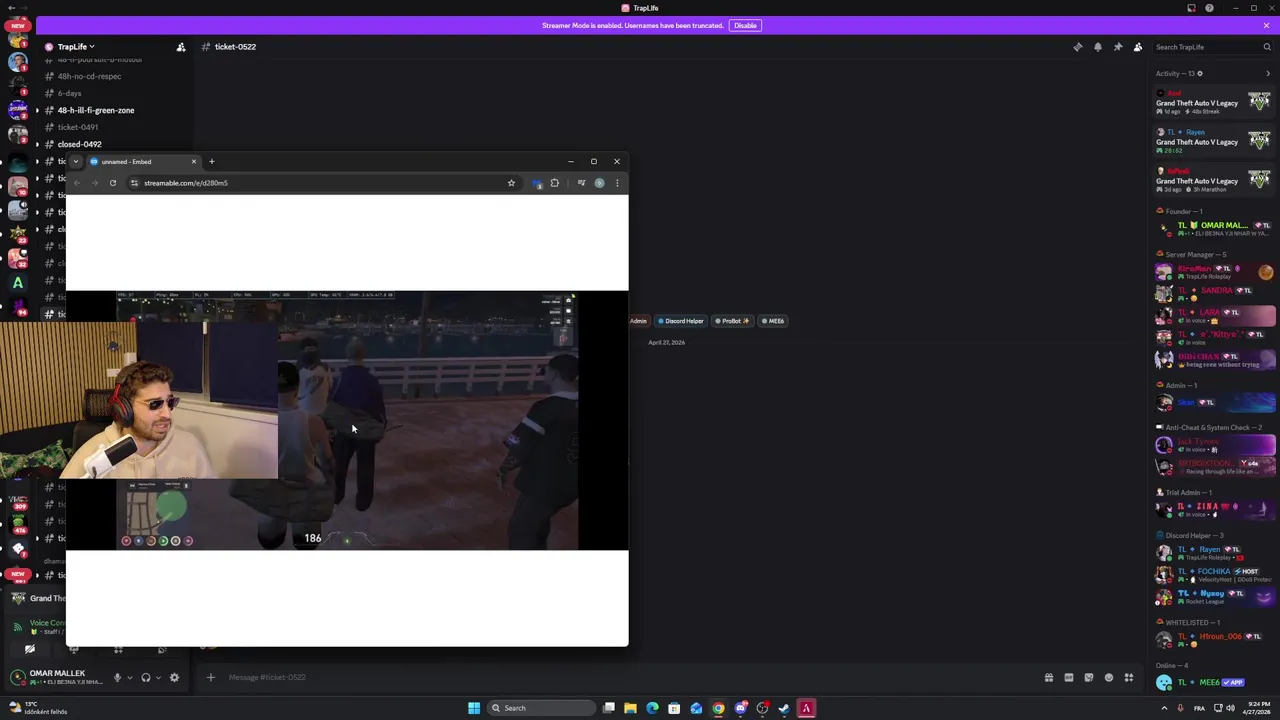Screen dimensions: 1280x720
Task: Expand thread arrow beside 48-h-ill-fi-green-zone
Action: pyautogui.click(x=37, y=110)
